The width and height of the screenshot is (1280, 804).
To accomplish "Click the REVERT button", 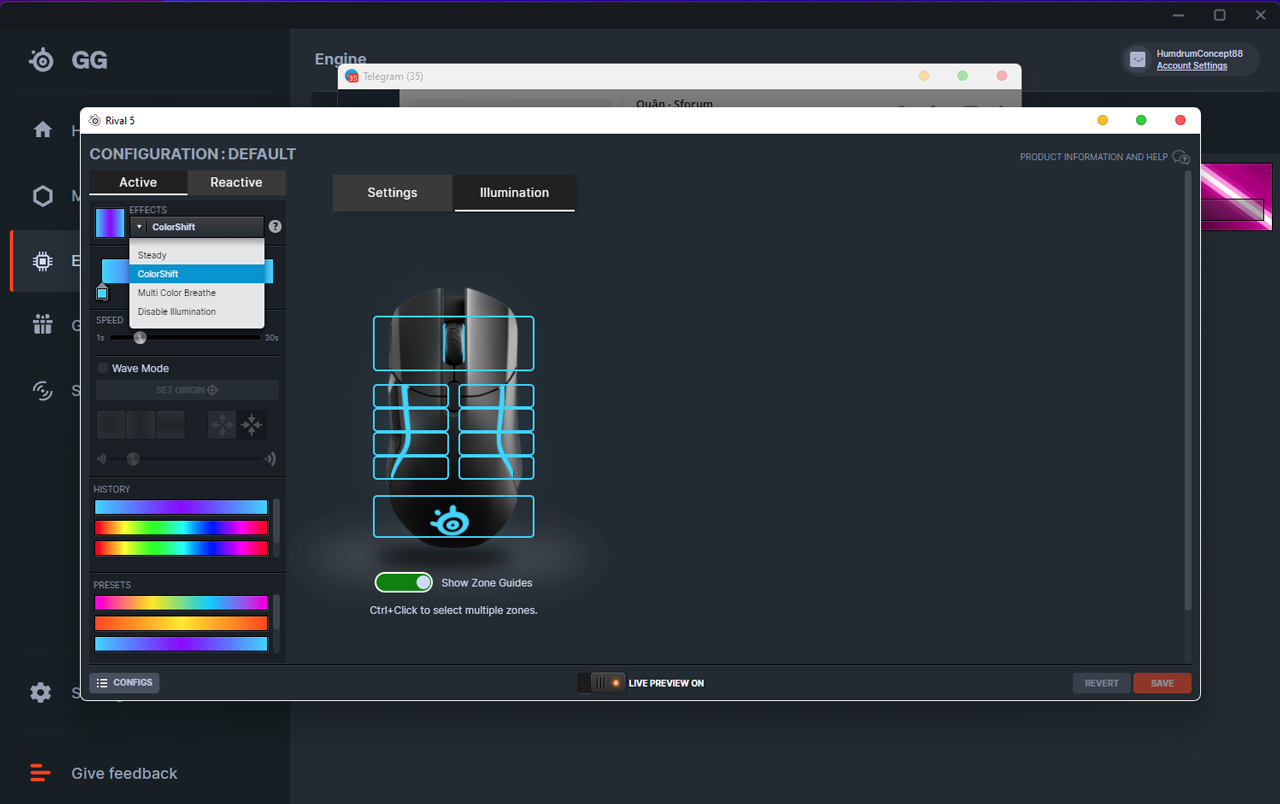I will click(x=1102, y=683).
